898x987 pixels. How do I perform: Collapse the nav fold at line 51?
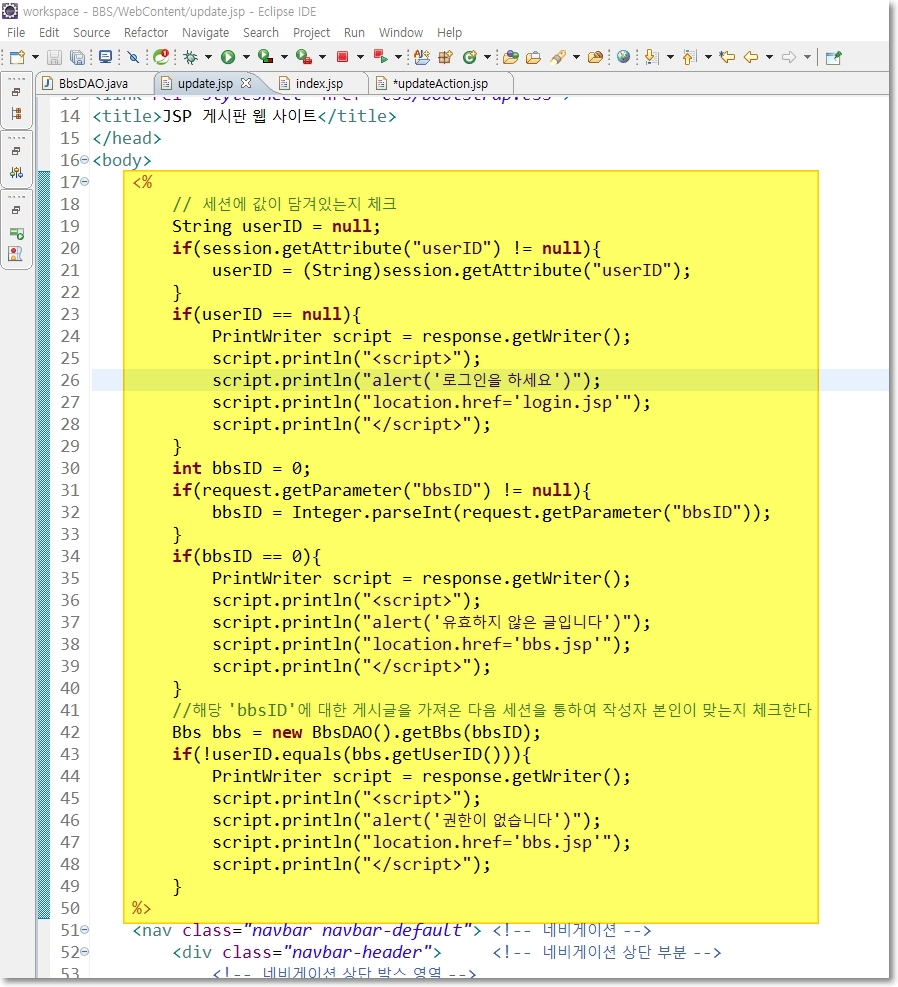pos(85,930)
